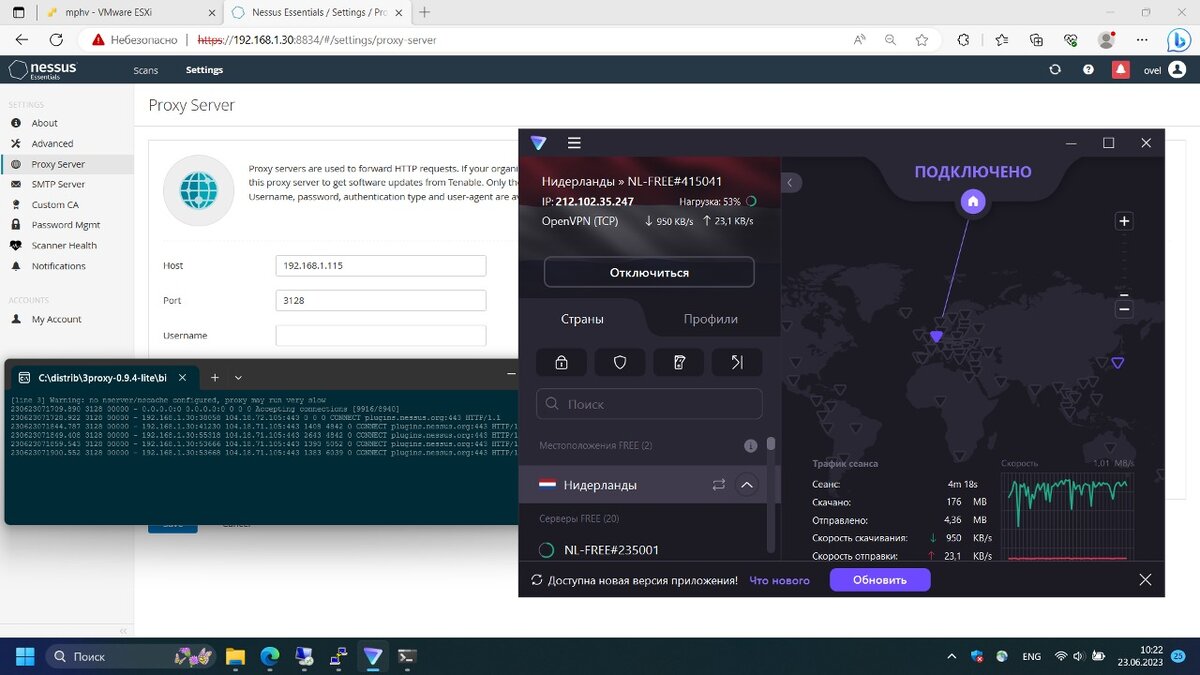Open ProtonVPN from the taskbar
Image resolution: width=1200 pixels, height=675 pixels.
click(x=373, y=657)
